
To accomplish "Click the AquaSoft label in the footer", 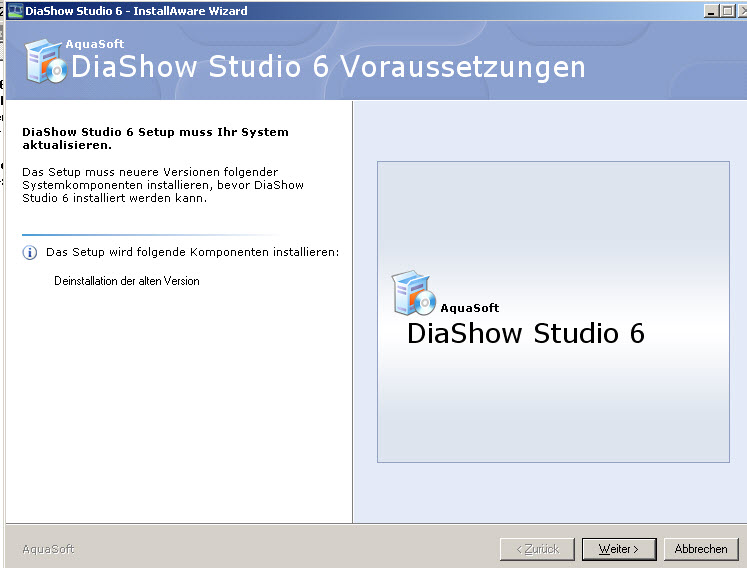I will [48, 549].
